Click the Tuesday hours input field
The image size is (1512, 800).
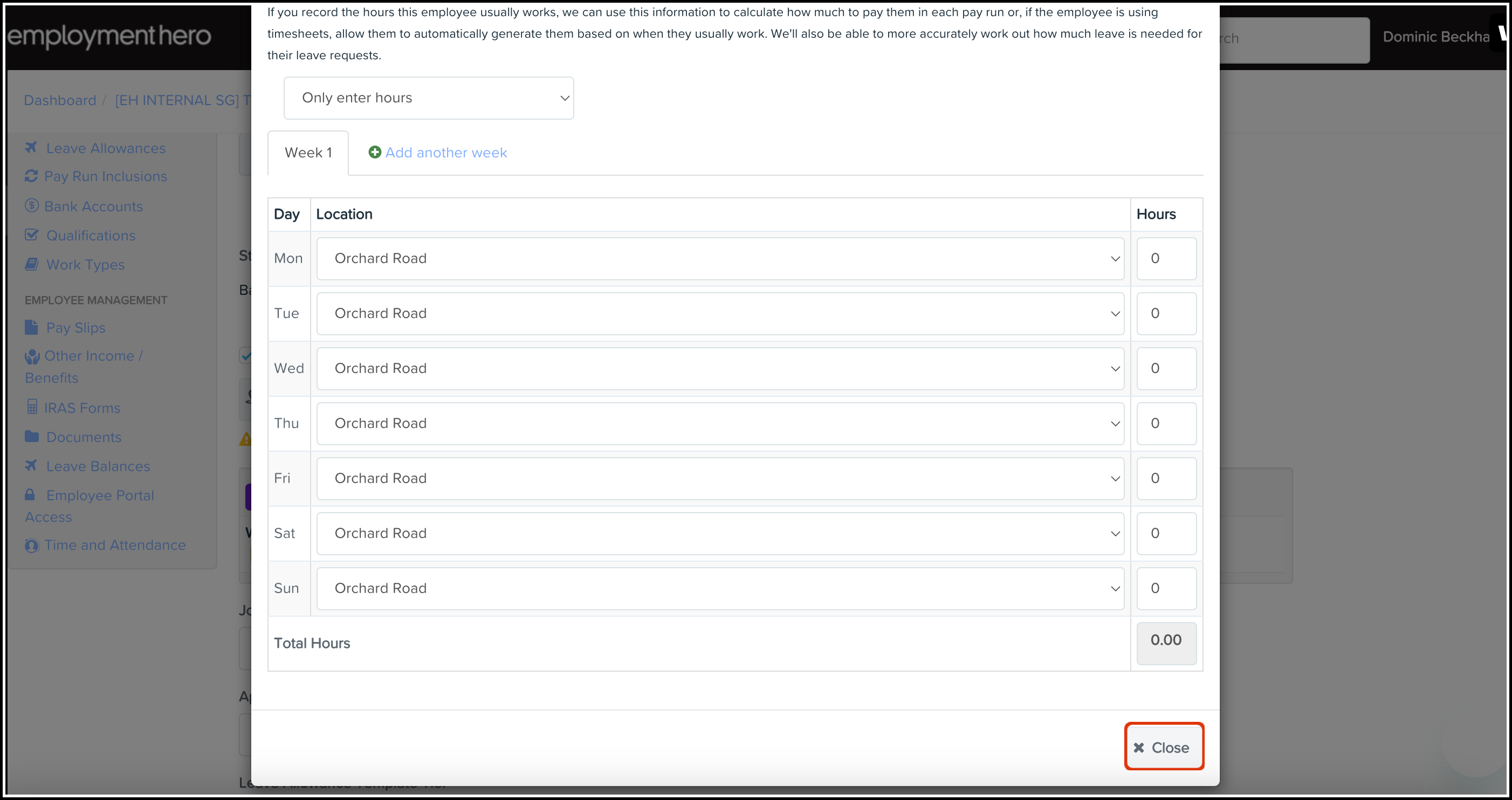coord(1166,313)
